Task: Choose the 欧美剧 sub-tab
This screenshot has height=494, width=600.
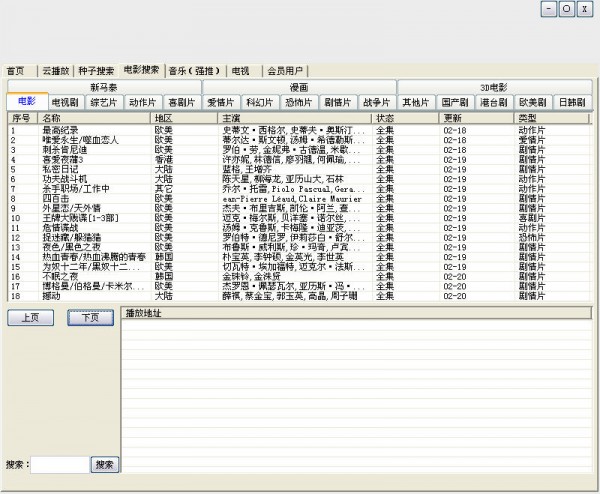Action: (x=533, y=103)
